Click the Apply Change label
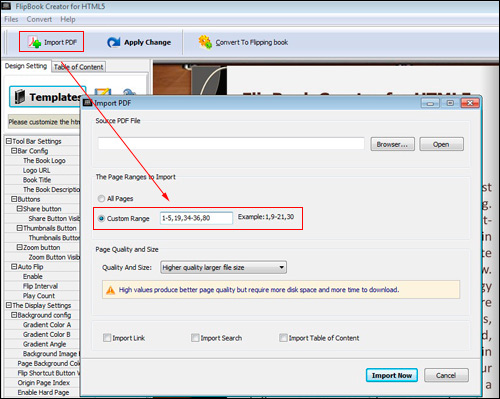 tap(147, 42)
